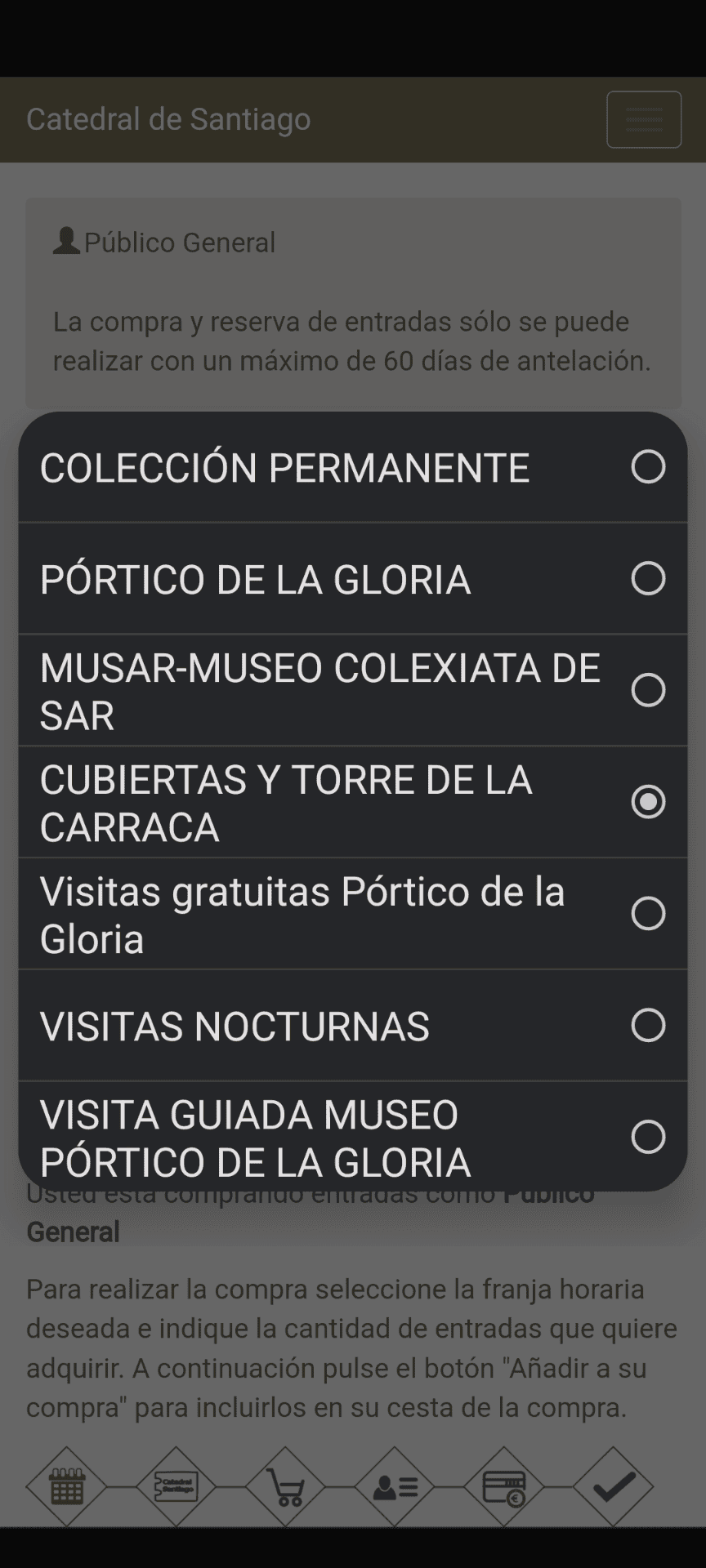Click the credit card payment step icon
The image size is (706, 1568).
coord(504,1487)
